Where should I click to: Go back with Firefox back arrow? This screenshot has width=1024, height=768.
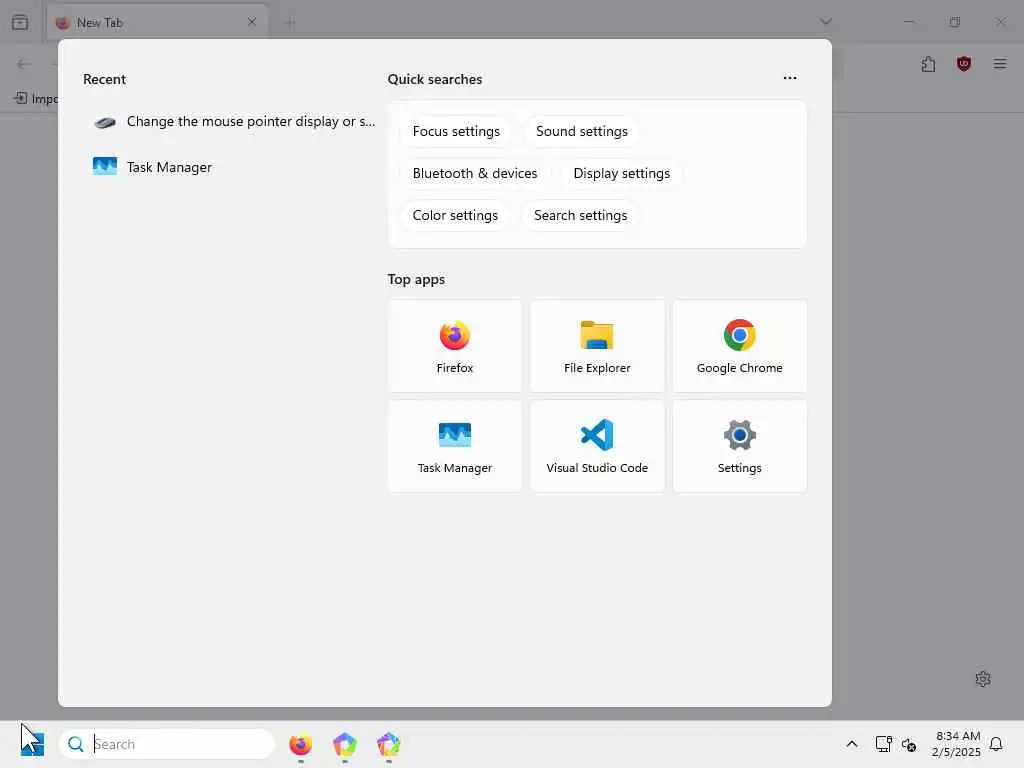pyautogui.click(x=24, y=64)
